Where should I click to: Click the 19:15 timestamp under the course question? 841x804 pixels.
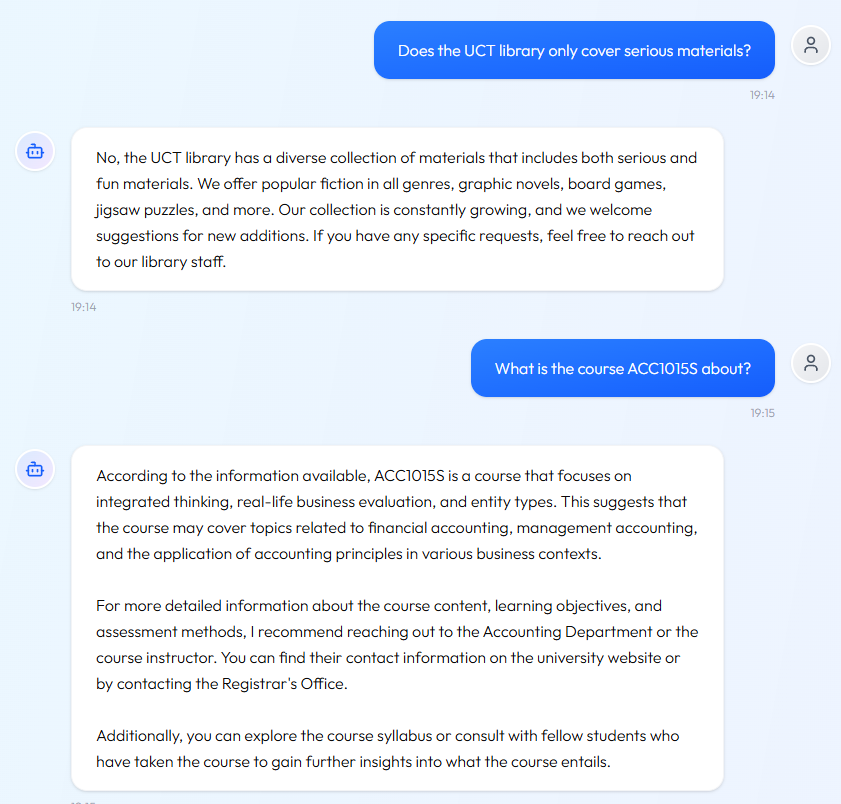click(762, 412)
